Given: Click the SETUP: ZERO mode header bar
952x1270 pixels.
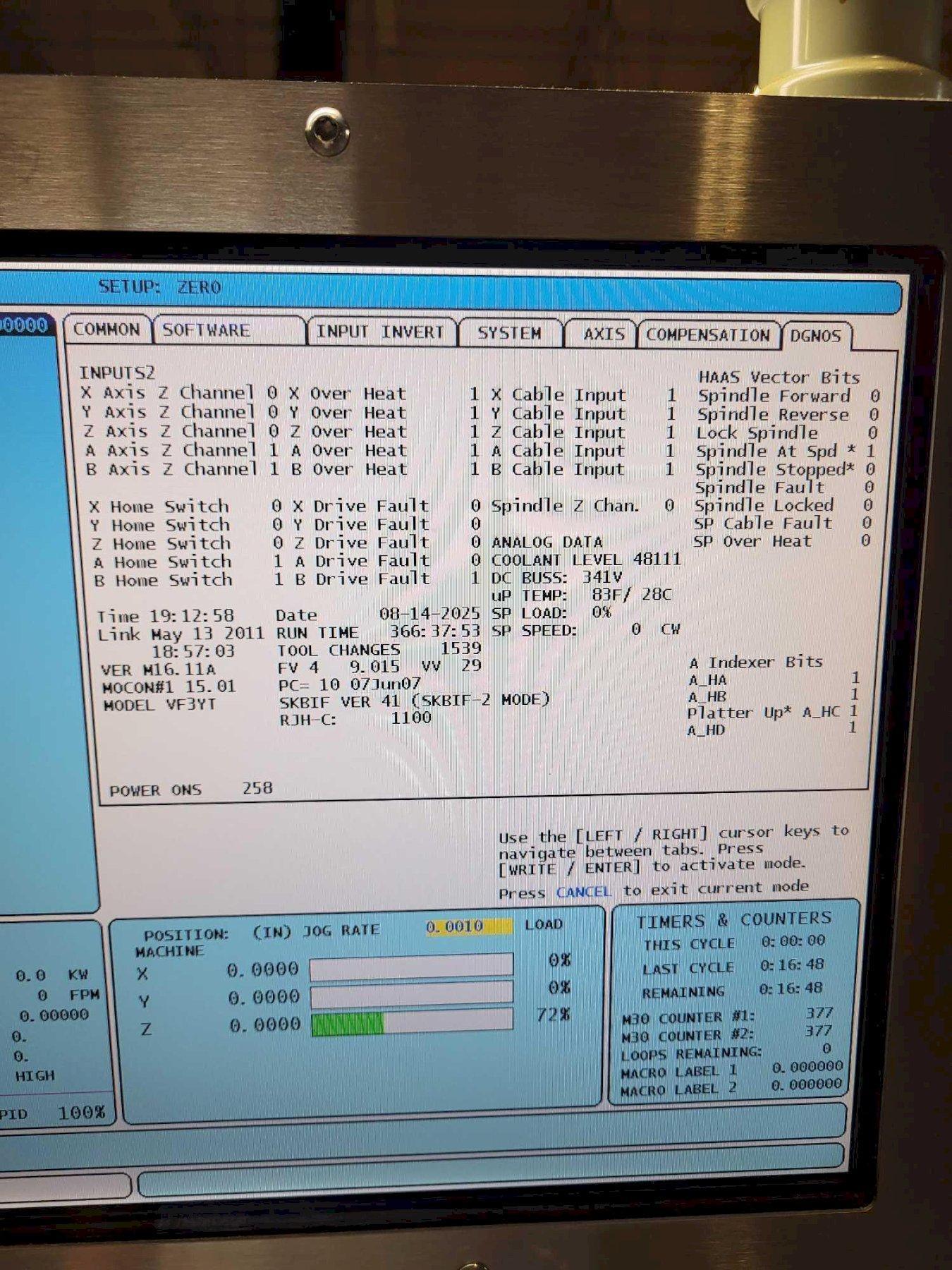Looking at the screenshot, I should tap(159, 287).
